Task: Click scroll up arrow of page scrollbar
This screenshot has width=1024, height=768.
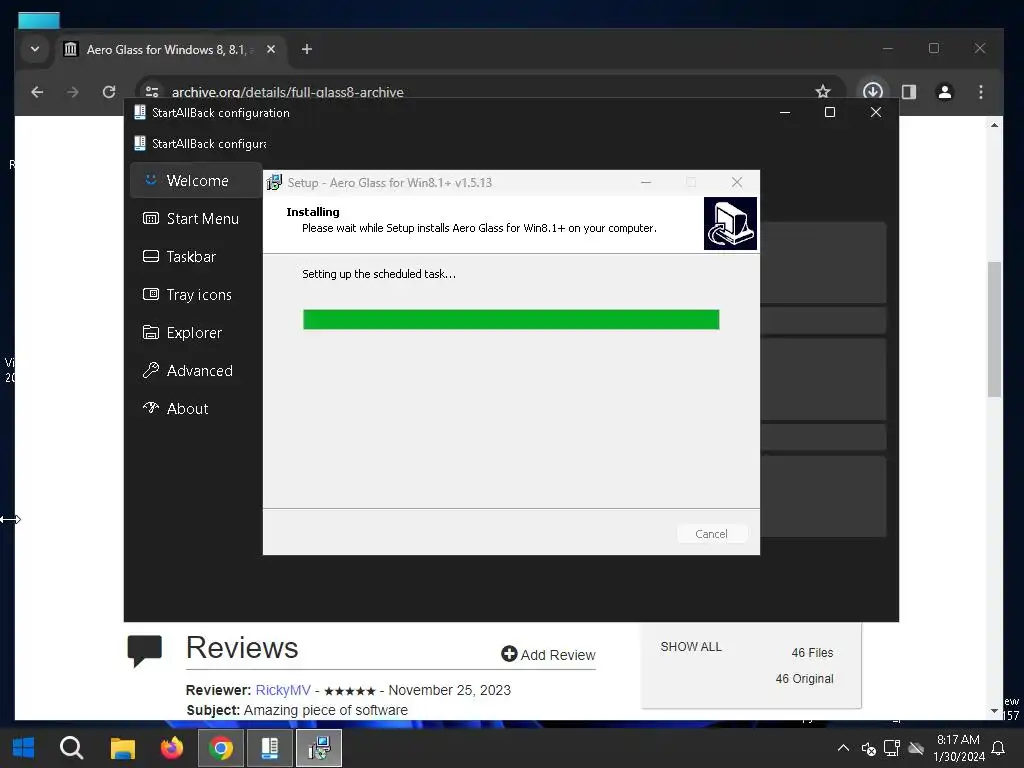Action: (x=994, y=125)
